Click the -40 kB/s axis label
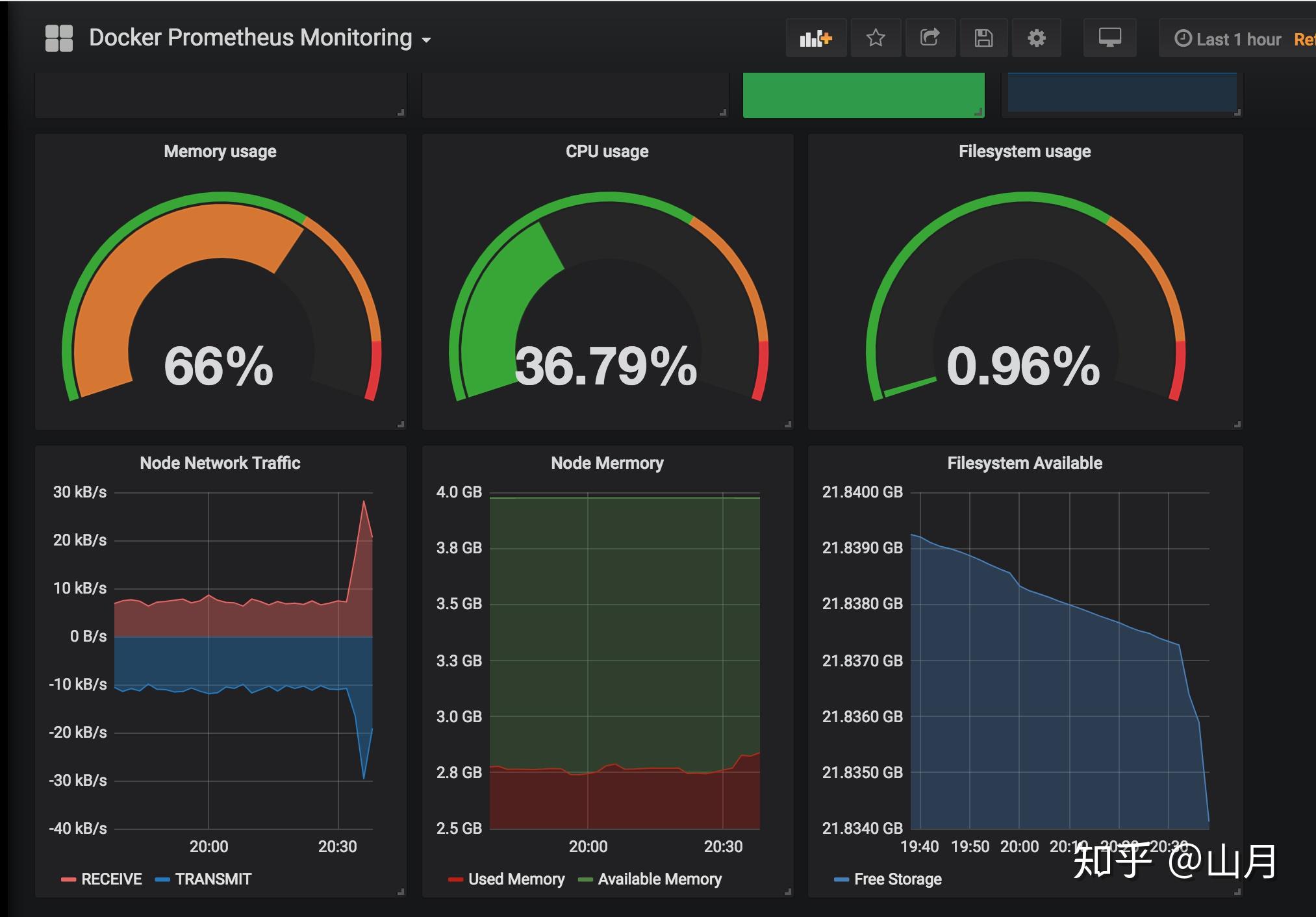This screenshot has width=1316, height=917. tap(78, 829)
